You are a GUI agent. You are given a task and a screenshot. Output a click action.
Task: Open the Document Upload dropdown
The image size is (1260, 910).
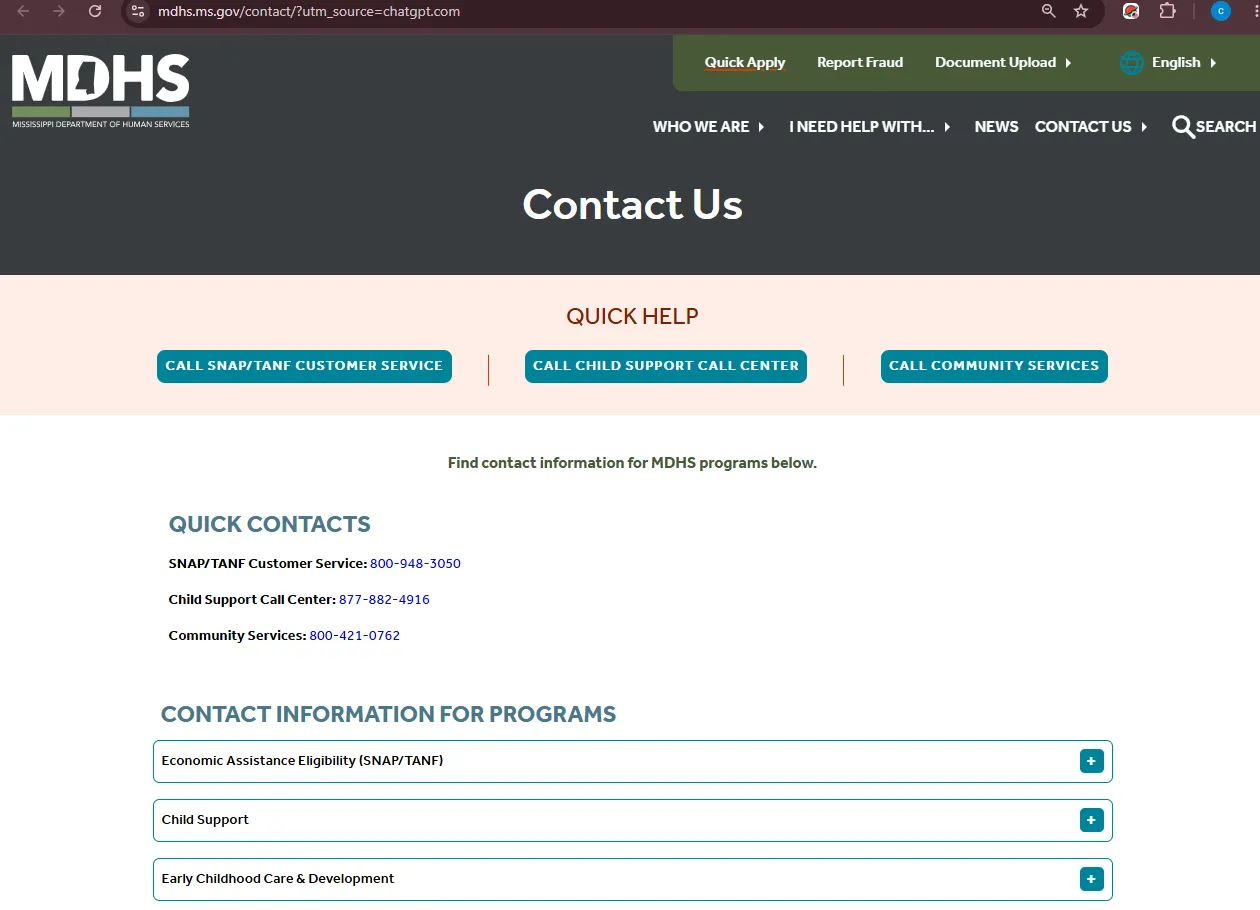click(1003, 62)
